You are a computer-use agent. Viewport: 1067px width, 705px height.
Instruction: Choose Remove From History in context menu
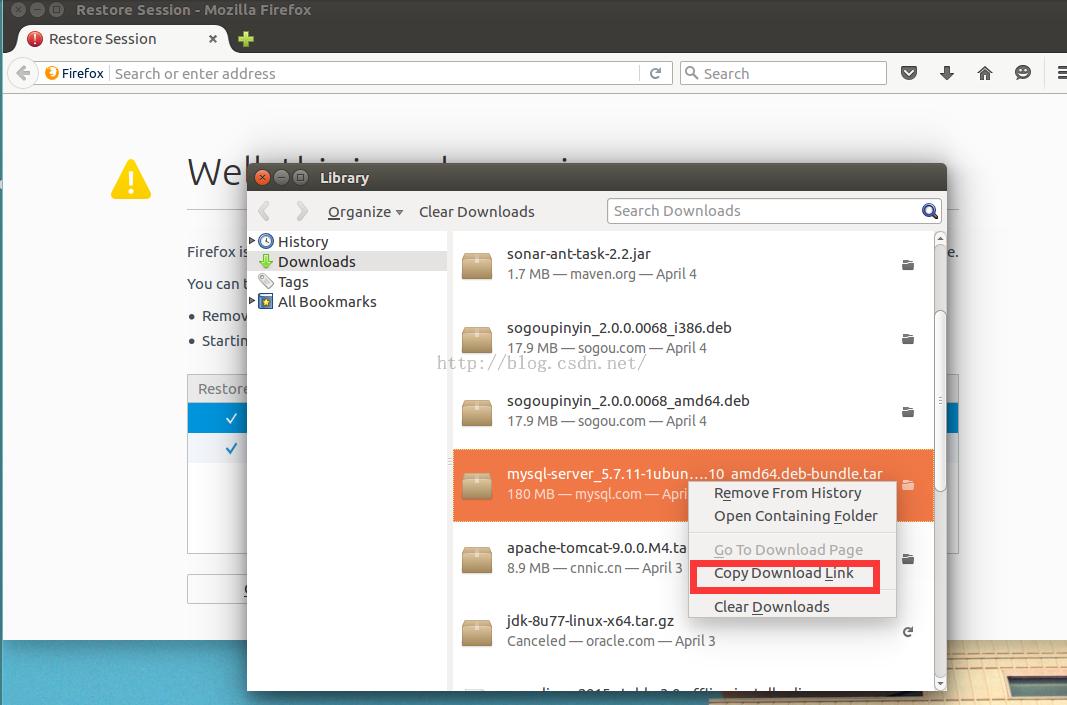792,493
